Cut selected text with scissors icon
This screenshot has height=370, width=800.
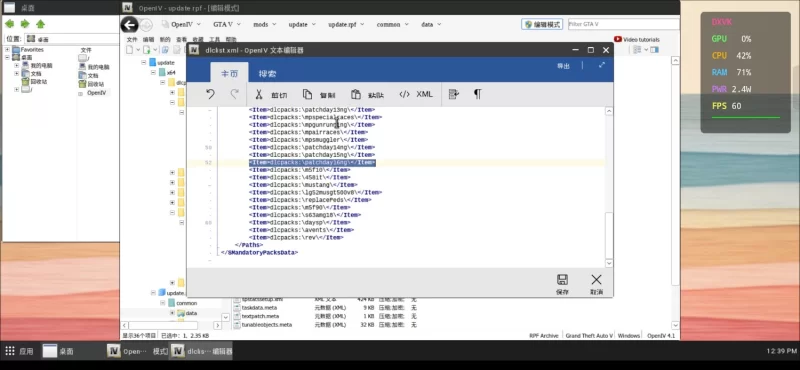271,94
